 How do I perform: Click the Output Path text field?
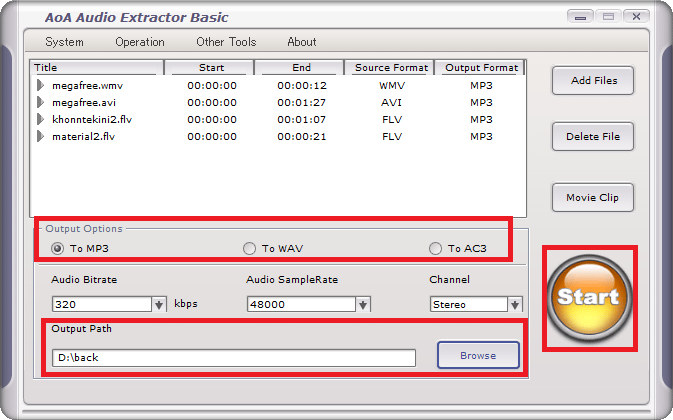click(x=234, y=358)
